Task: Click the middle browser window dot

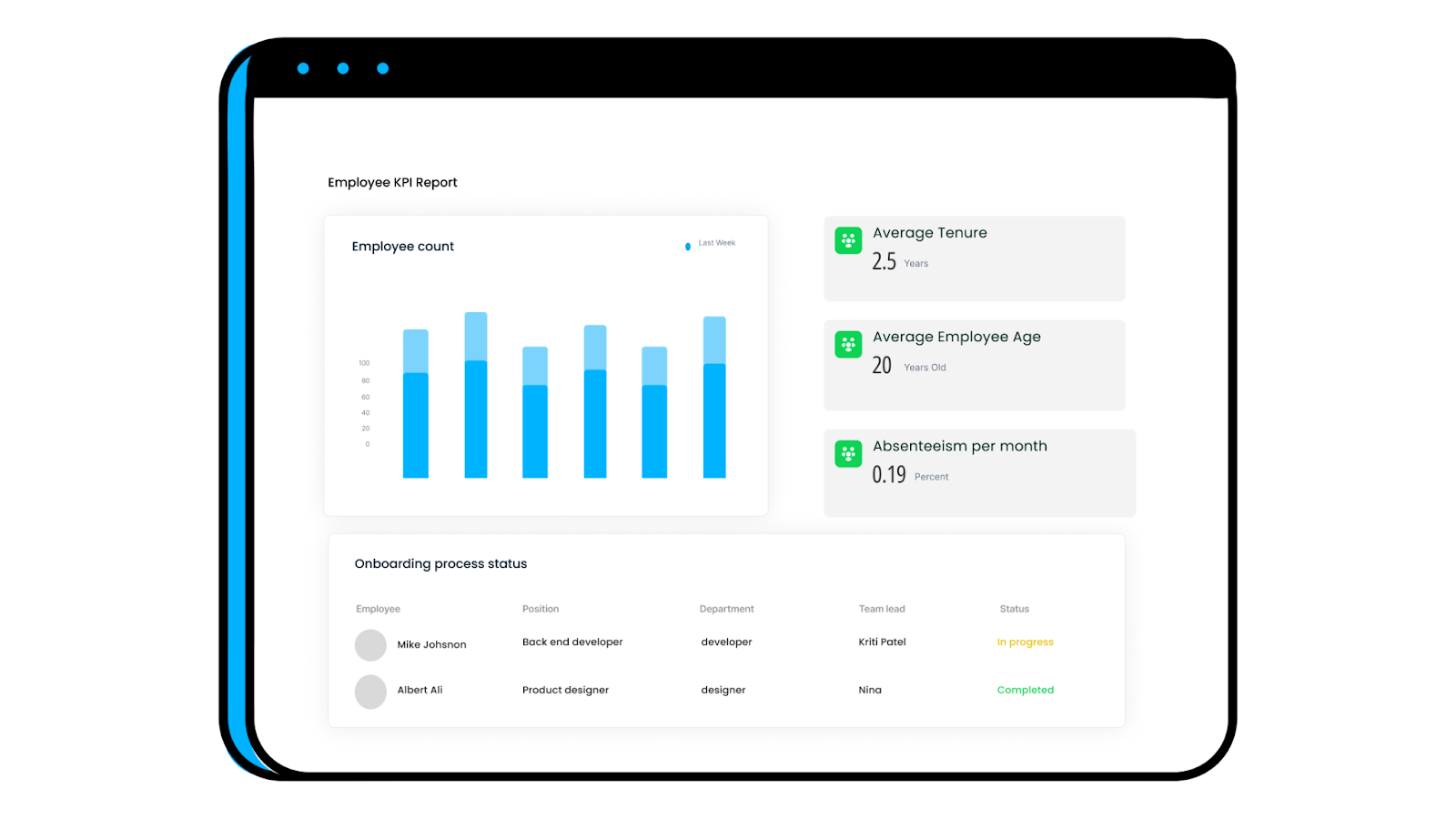Action: (343, 67)
